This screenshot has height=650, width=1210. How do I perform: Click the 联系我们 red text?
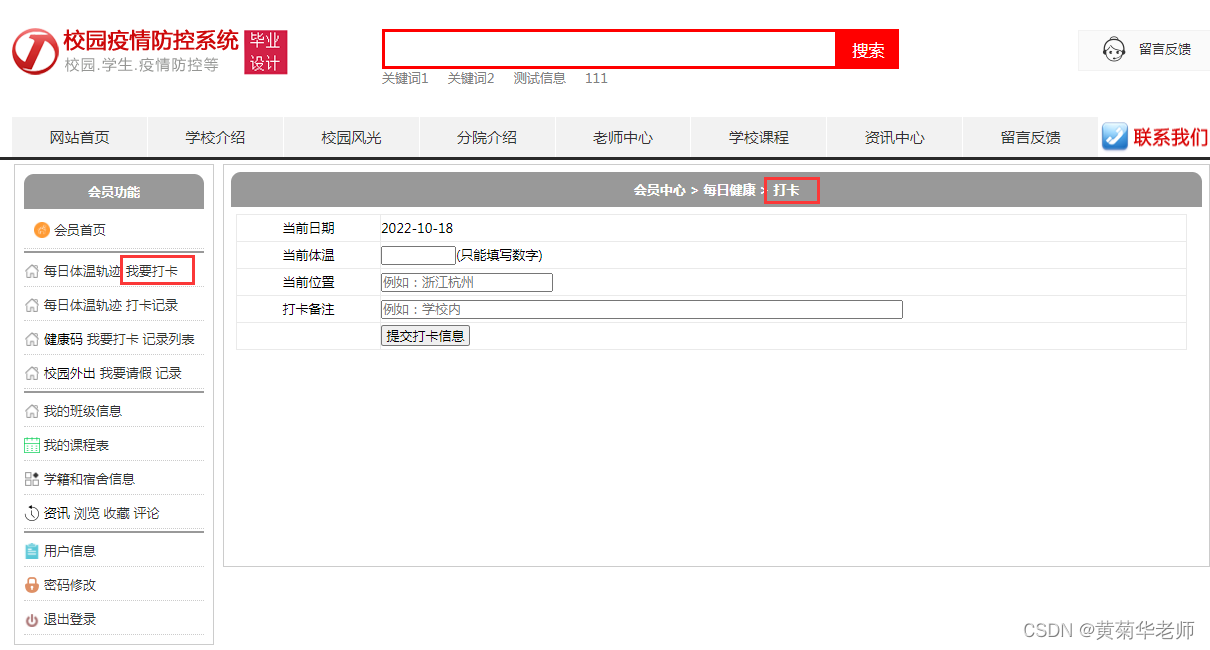tap(1170, 137)
